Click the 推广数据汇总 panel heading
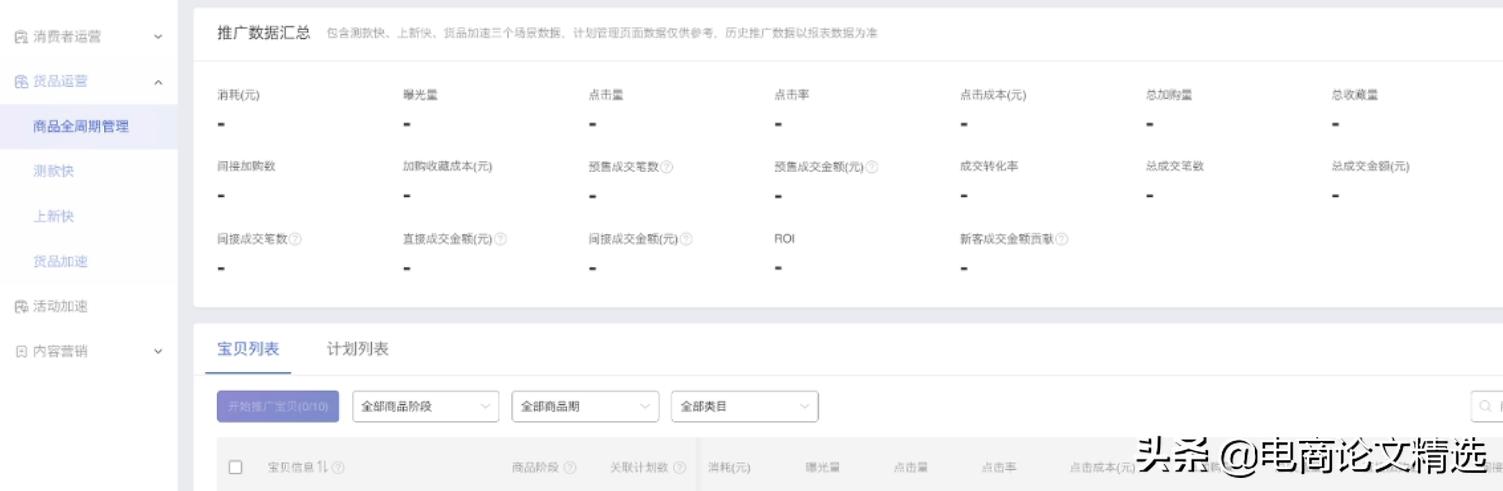 tap(264, 33)
